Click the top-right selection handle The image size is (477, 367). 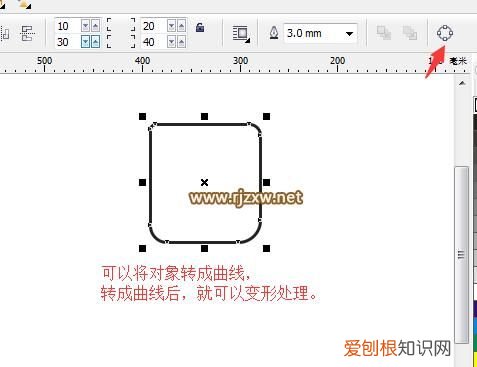coord(266,116)
